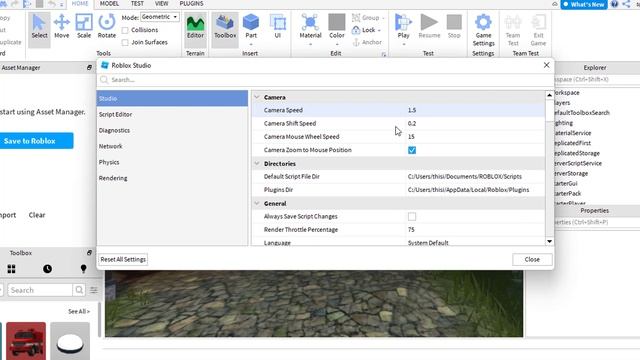
Task: Select the Network settings category
Action: [x=172, y=146]
